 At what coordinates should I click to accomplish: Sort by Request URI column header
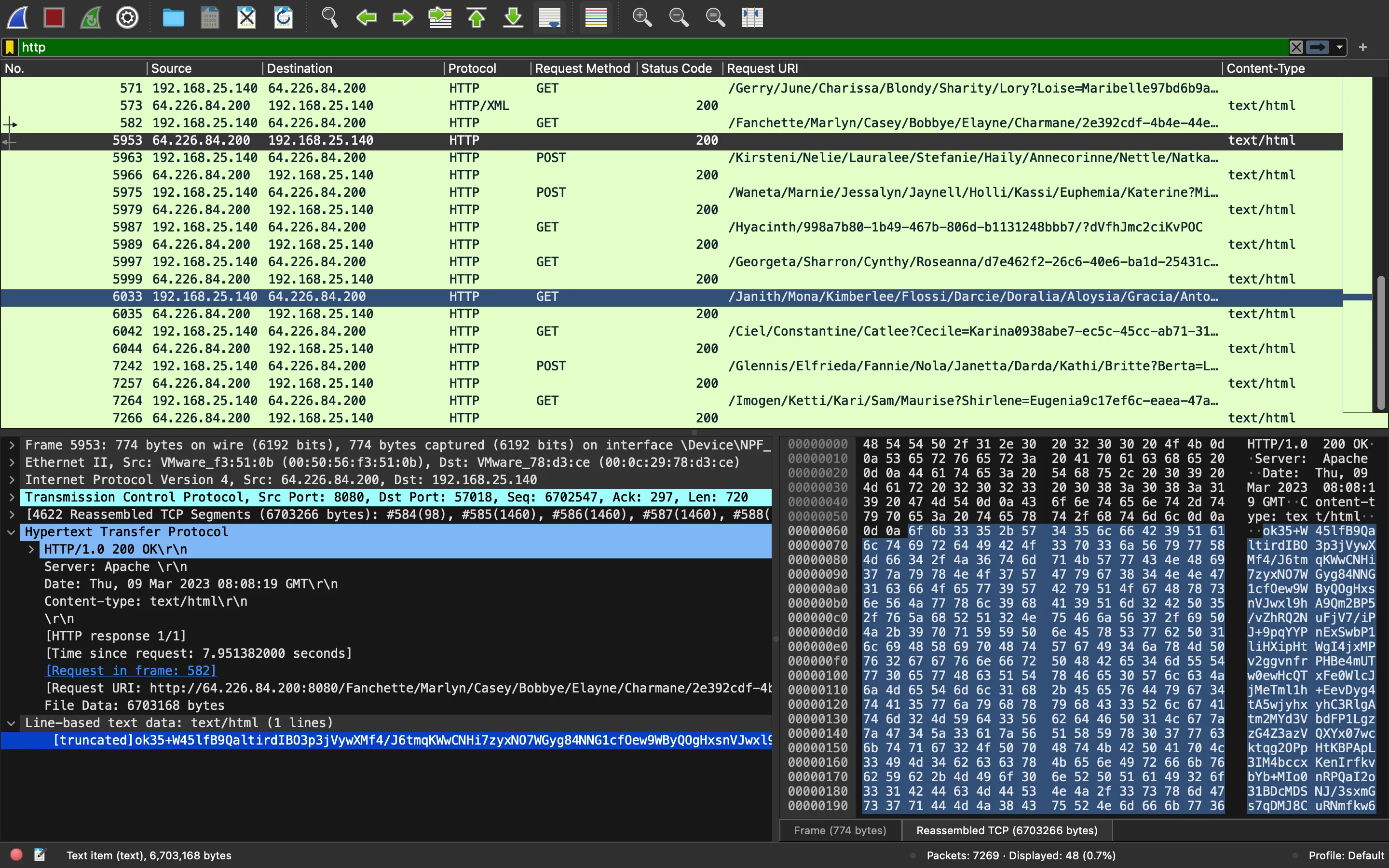[x=972, y=68]
